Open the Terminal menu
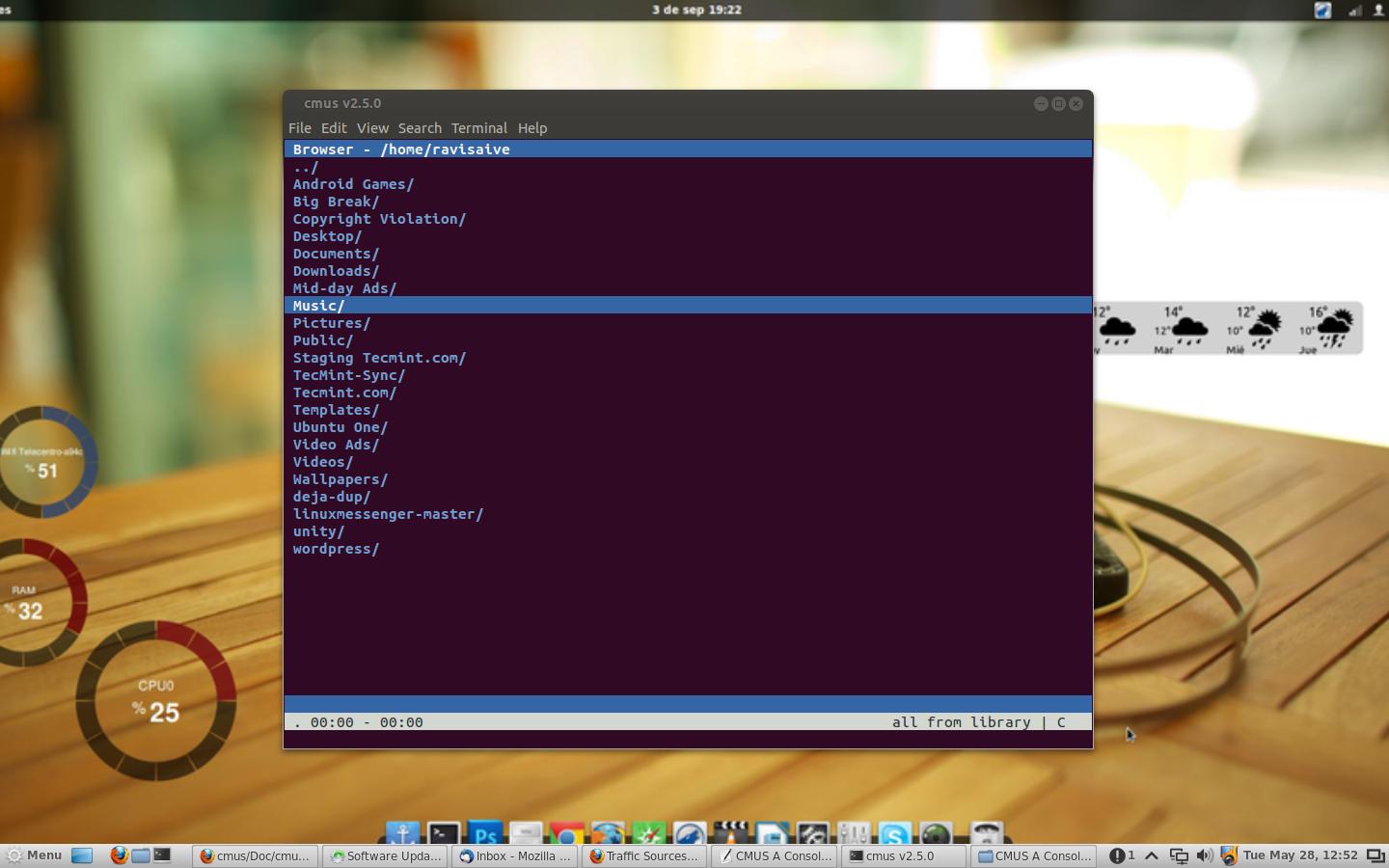1389x868 pixels. pos(478,128)
